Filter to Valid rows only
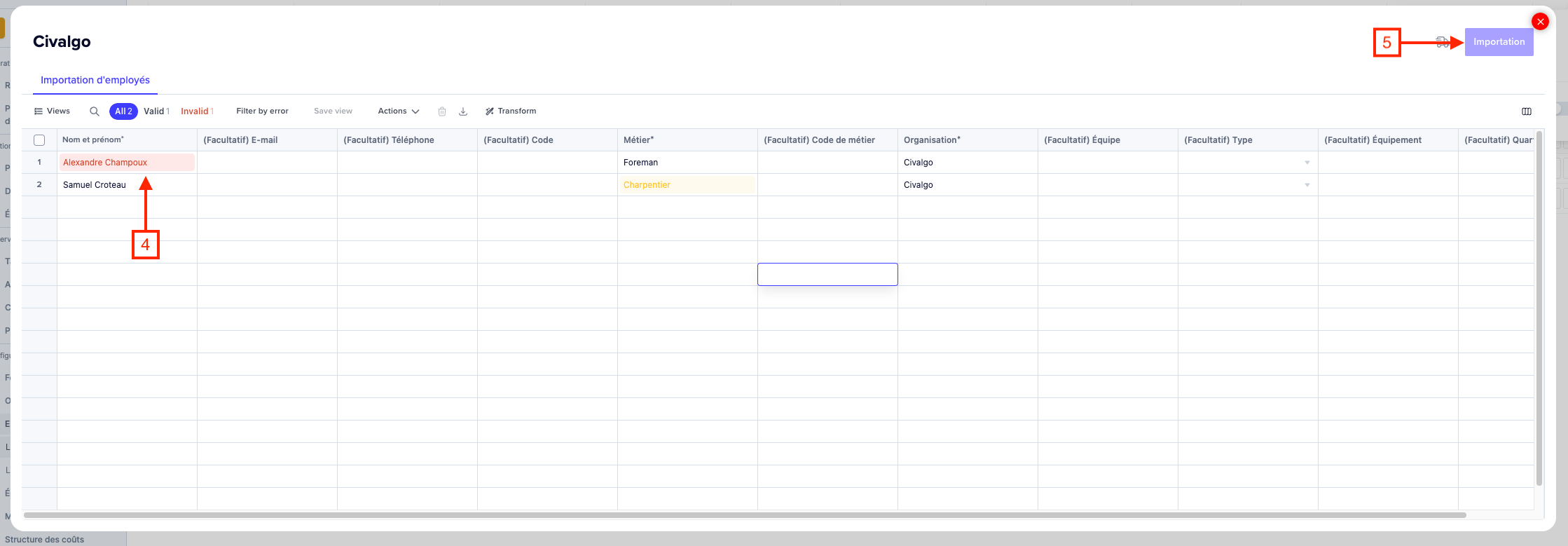Image resolution: width=1568 pixels, height=546 pixels. point(156,111)
